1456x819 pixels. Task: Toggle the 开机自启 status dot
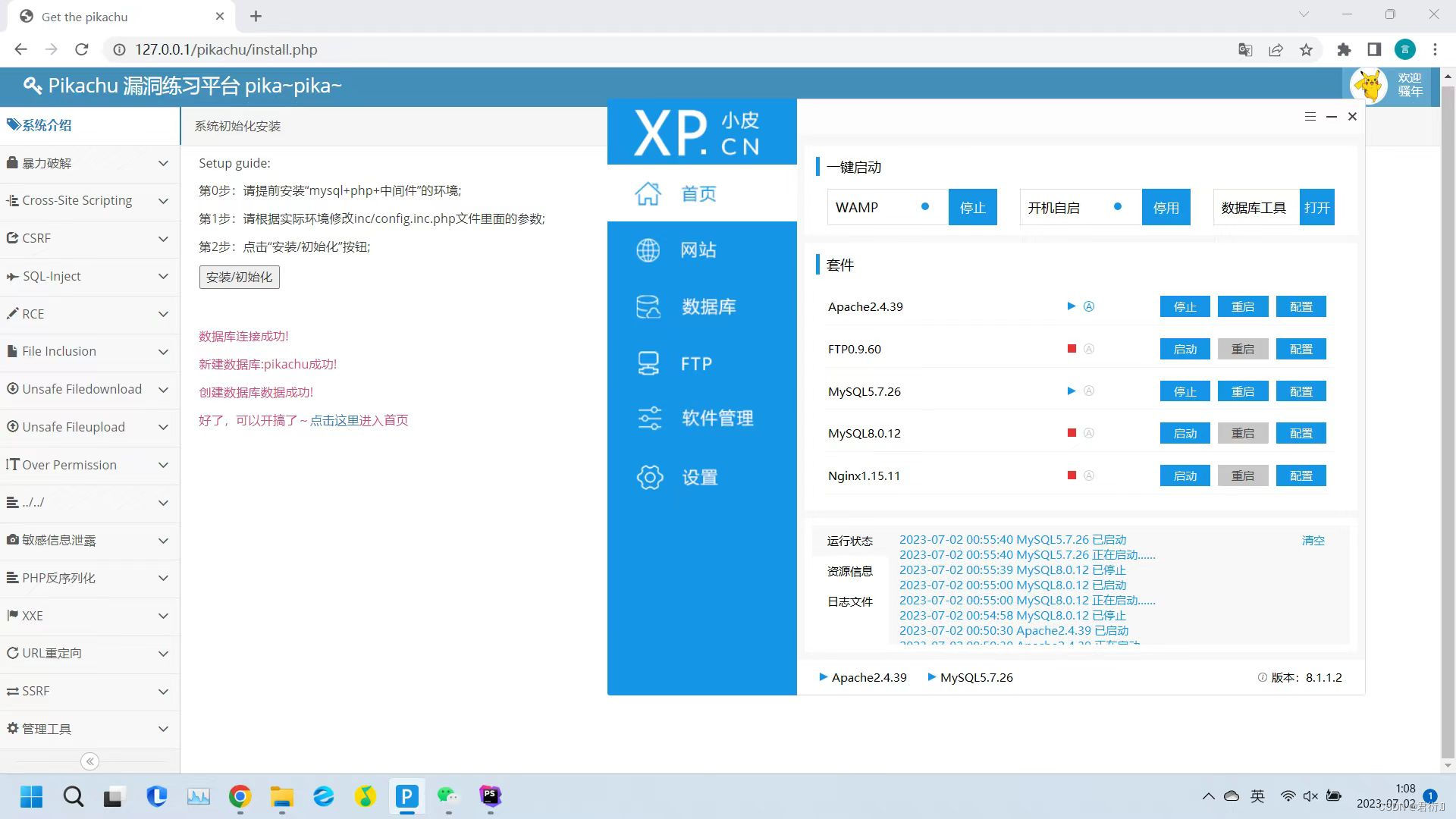pyautogui.click(x=1117, y=206)
